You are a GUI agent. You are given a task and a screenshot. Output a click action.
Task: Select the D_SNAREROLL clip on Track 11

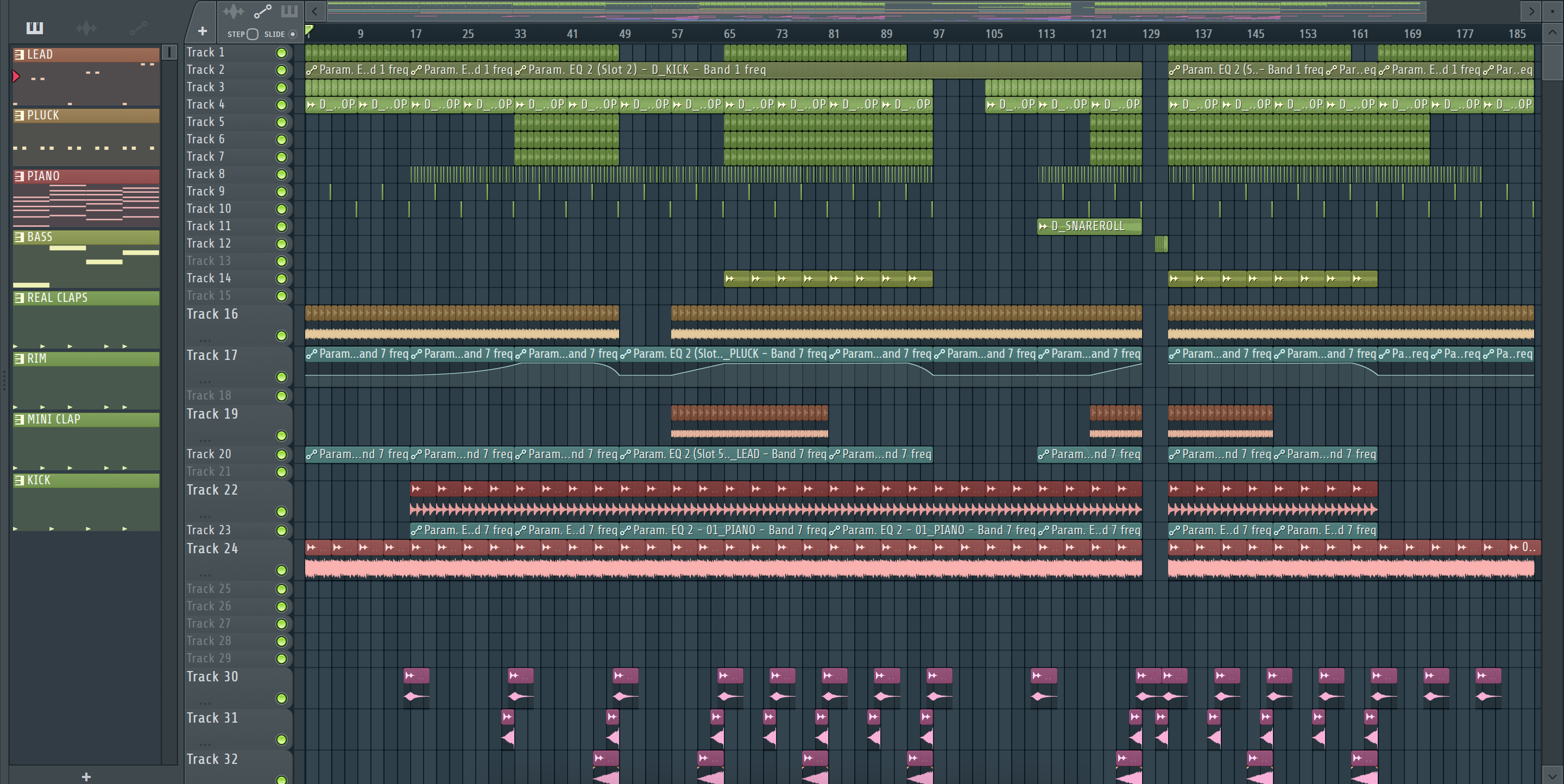click(x=1089, y=226)
